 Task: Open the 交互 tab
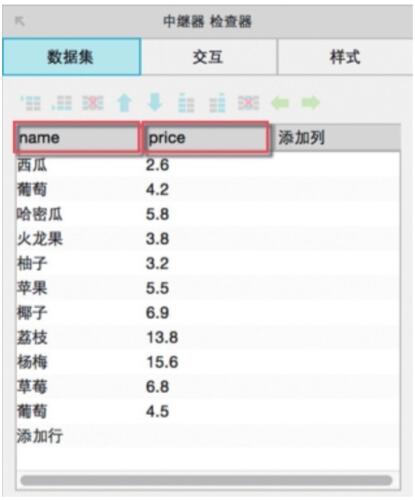pyautogui.click(x=209, y=57)
